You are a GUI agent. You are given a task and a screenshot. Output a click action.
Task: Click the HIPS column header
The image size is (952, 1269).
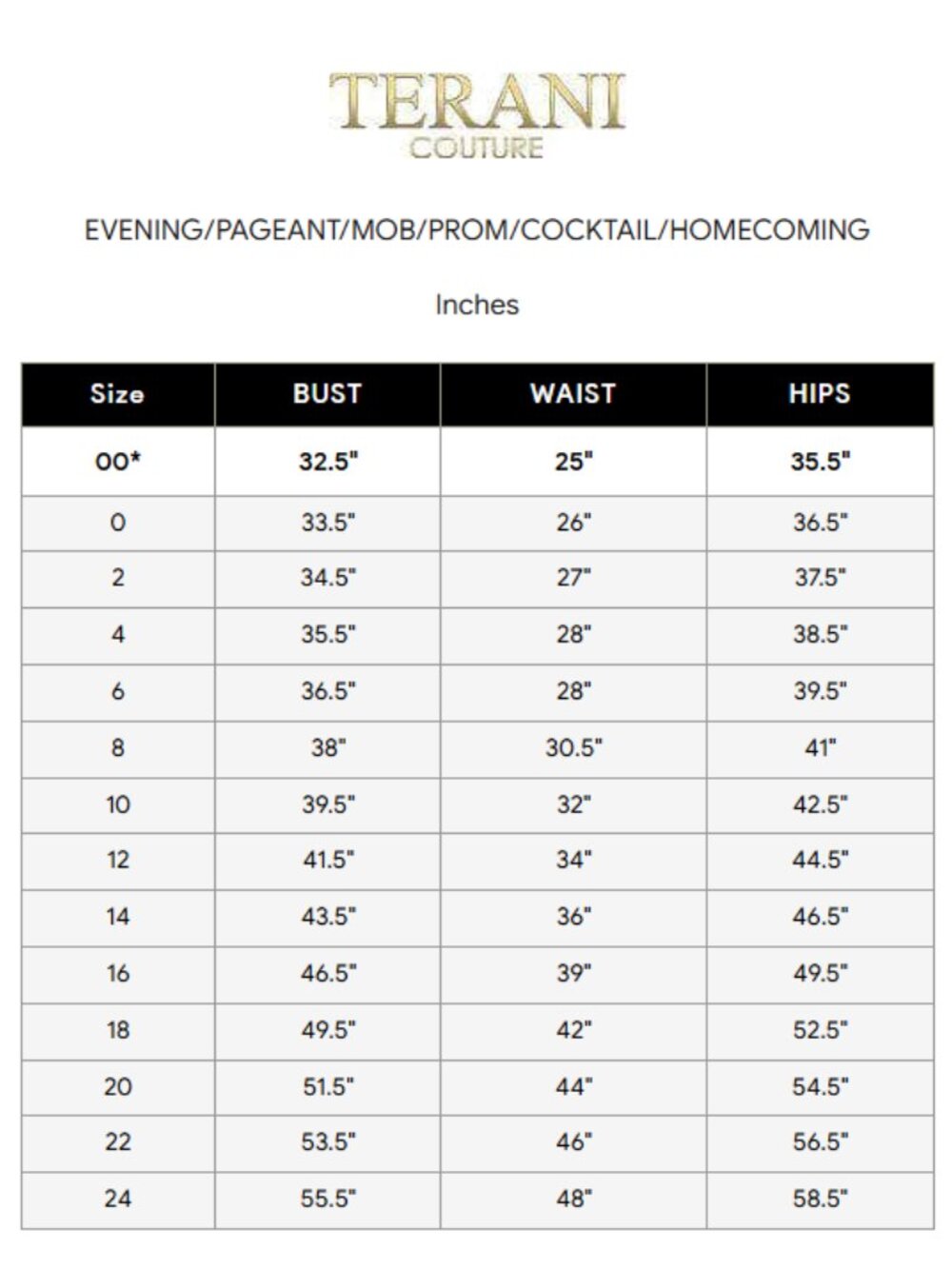(x=819, y=394)
